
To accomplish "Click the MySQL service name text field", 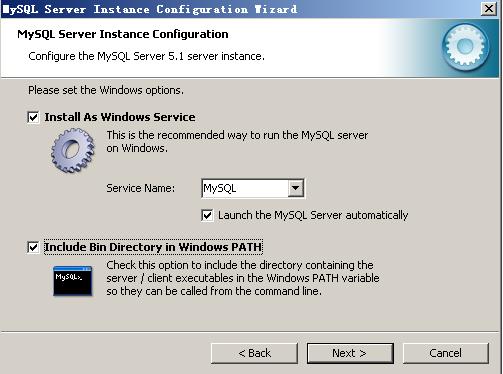I will pyautogui.click(x=245, y=188).
